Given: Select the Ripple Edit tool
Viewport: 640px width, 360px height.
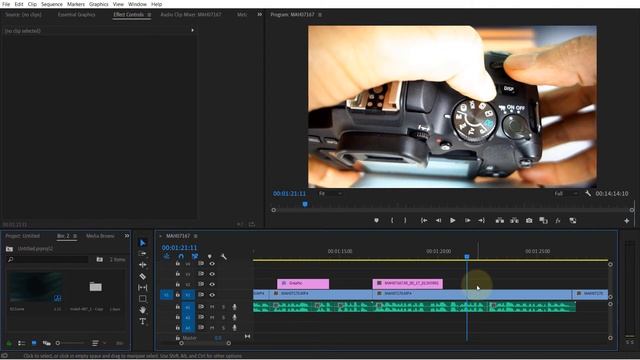Looking at the screenshot, I should point(142,265).
